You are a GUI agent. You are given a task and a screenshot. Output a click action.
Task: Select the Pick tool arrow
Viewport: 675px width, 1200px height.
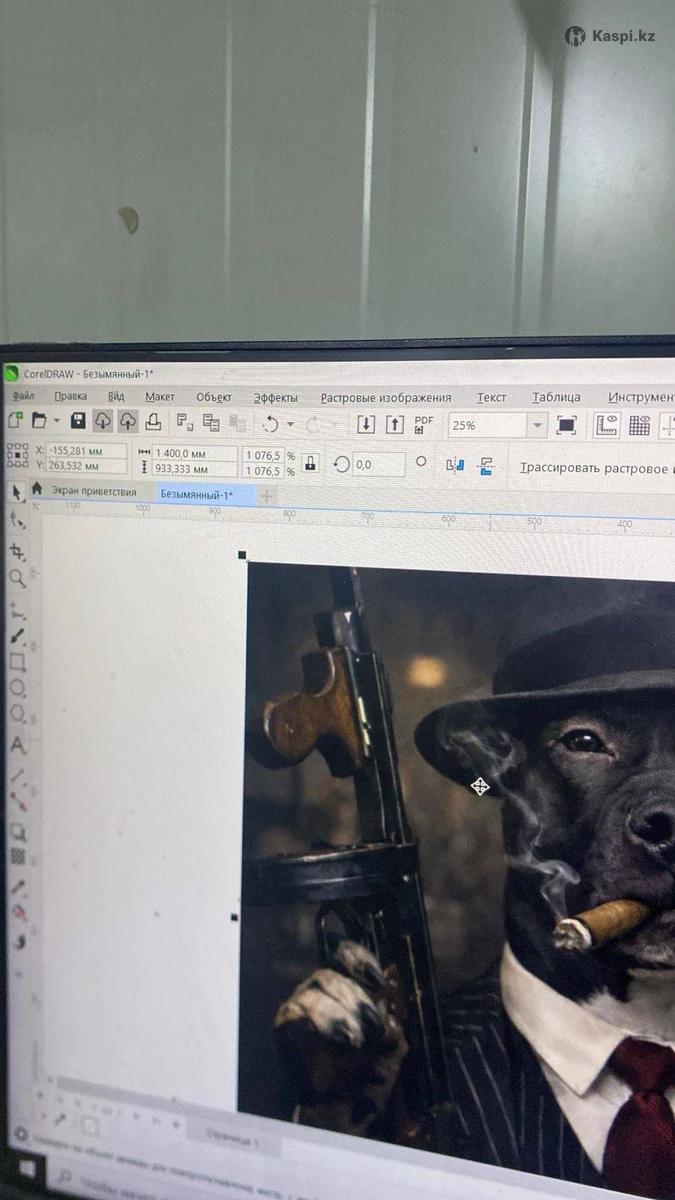click(x=16, y=492)
